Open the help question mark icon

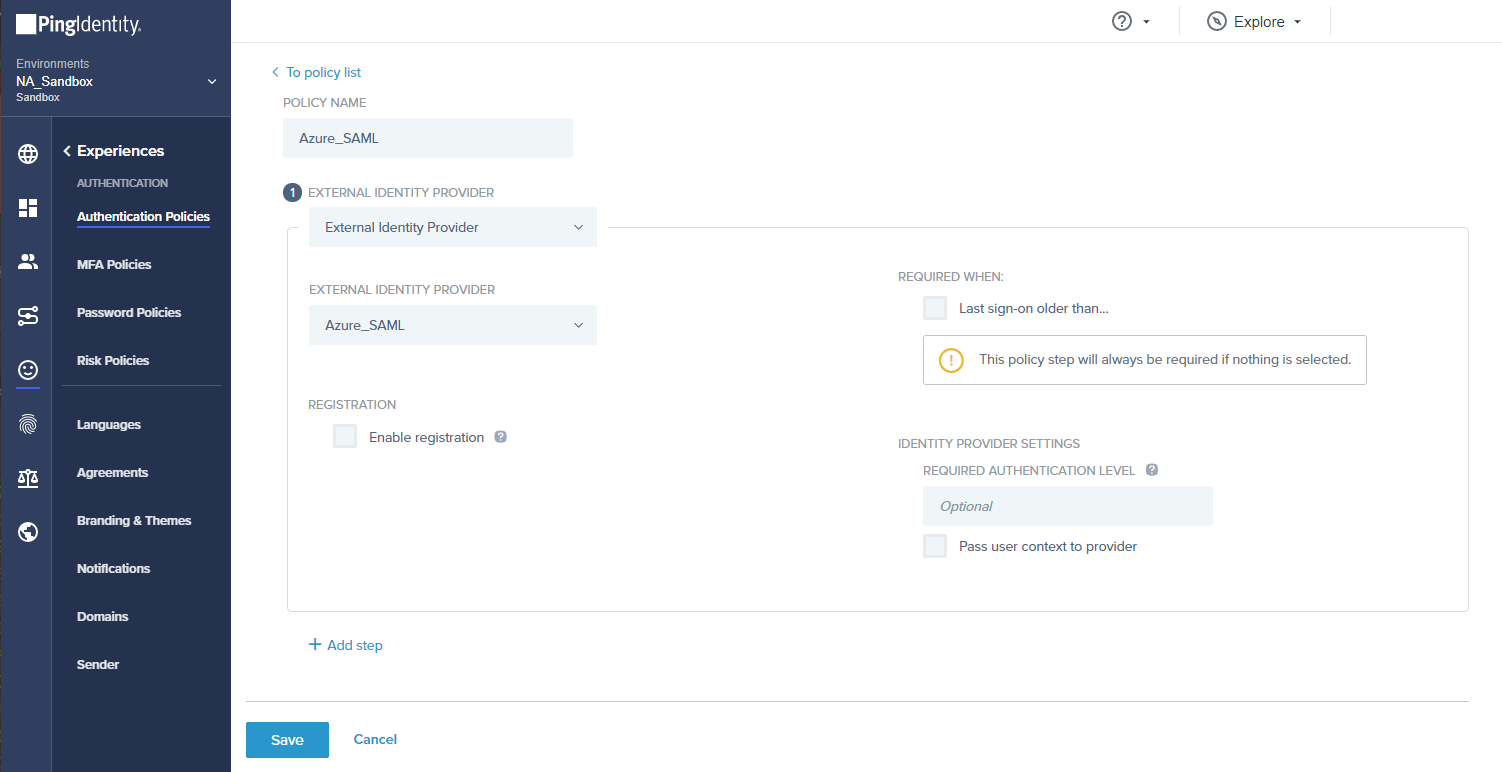click(x=1122, y=20)
